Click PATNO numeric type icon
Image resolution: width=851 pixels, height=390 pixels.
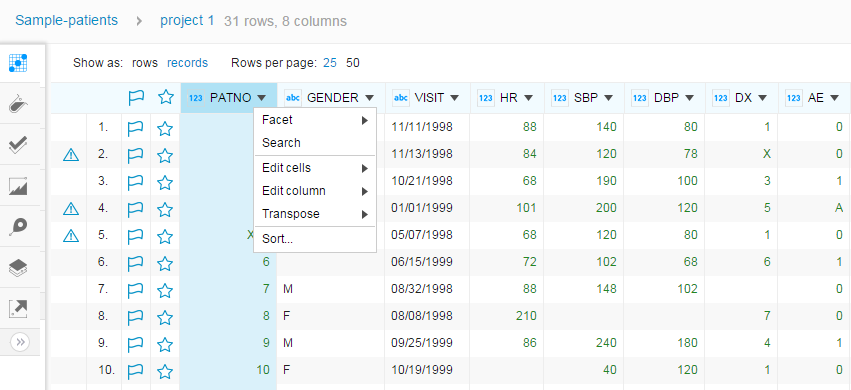point(195,98)
